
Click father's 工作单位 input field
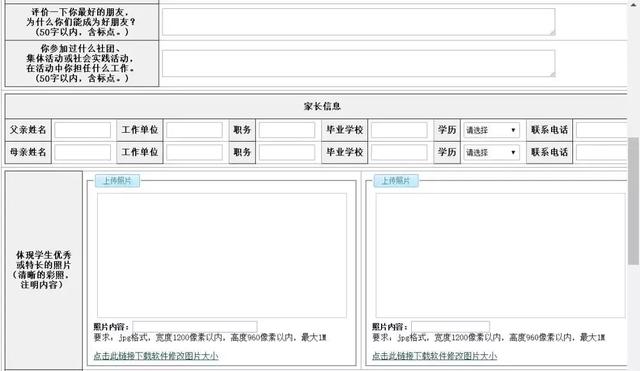click(x=194, y=130)
